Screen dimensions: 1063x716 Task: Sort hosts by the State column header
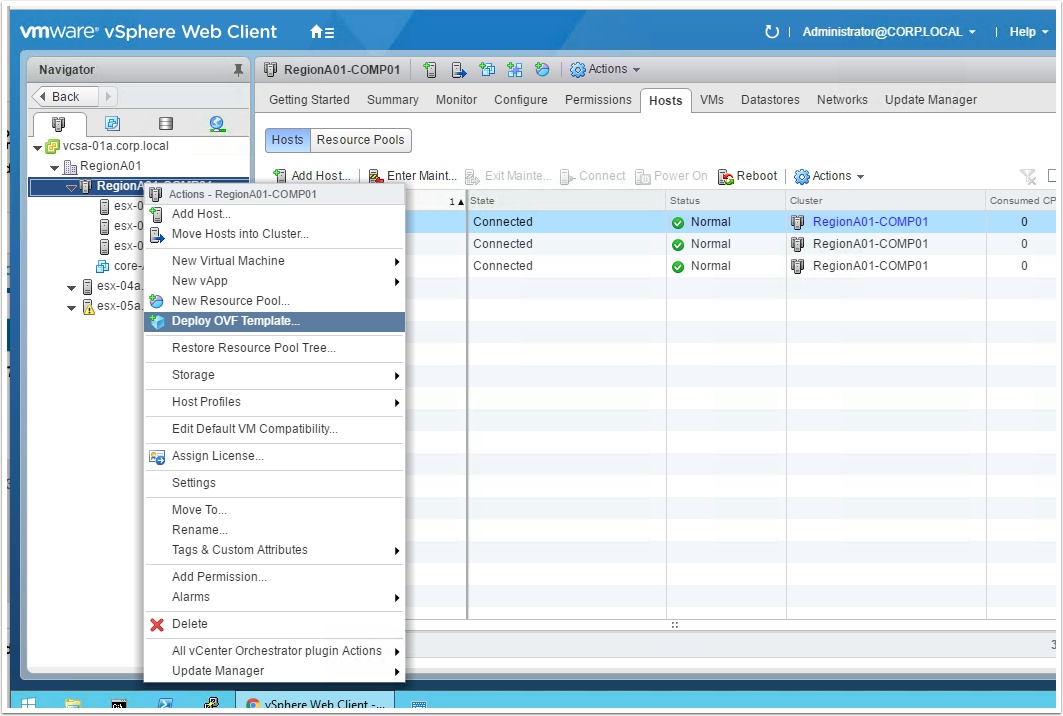(566, 201)
